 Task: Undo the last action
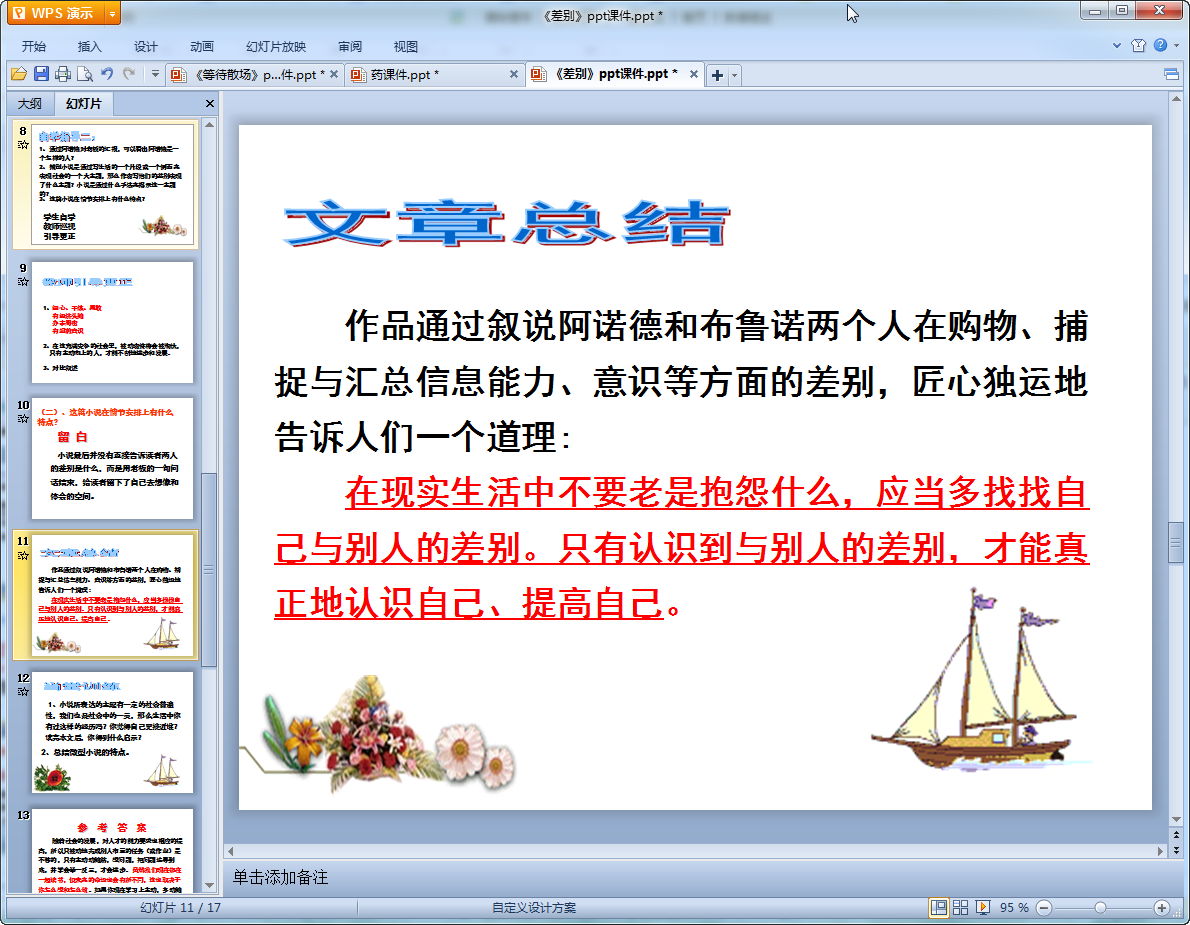(x=107, y=74)
